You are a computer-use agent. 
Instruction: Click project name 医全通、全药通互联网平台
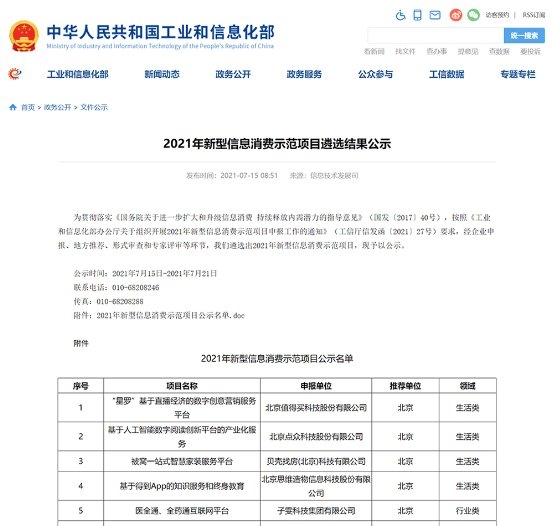click(182, 511)
